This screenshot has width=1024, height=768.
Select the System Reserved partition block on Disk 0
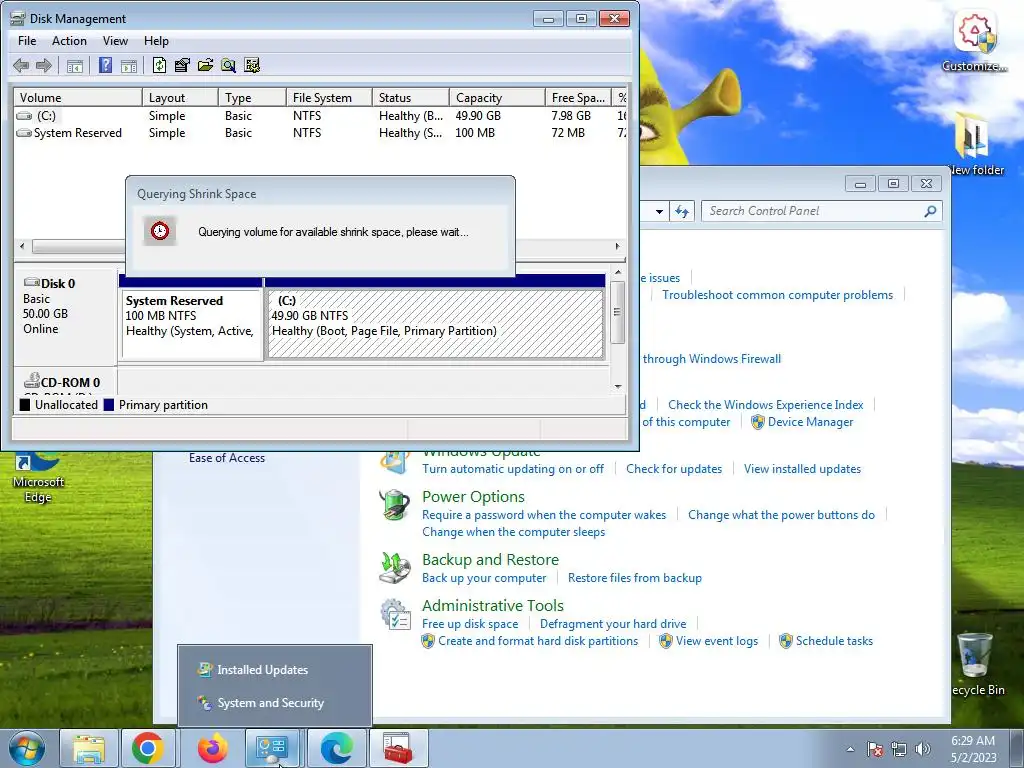tap(192, 324)
